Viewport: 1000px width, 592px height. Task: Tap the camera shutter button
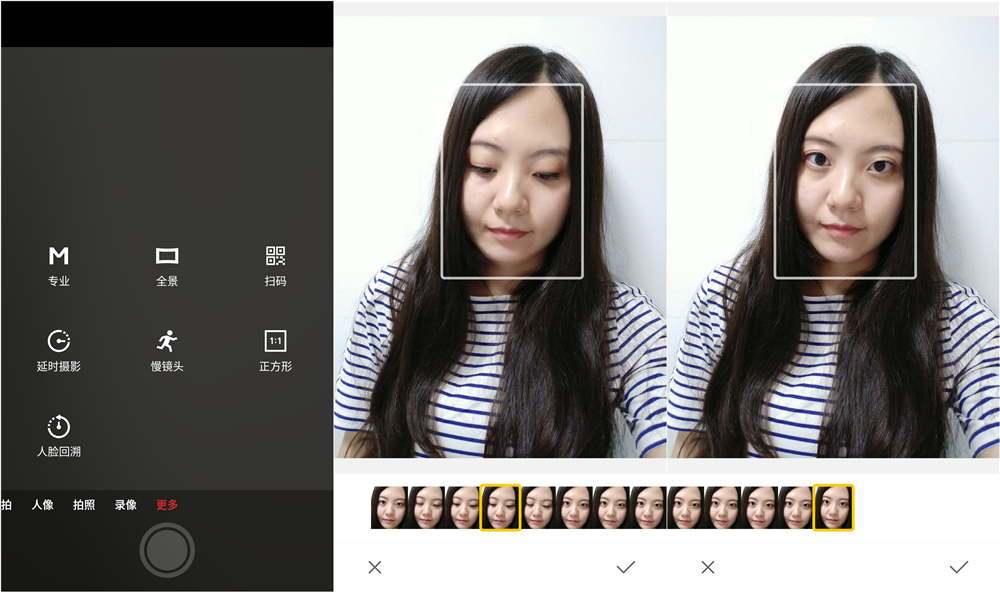point(167,550)
